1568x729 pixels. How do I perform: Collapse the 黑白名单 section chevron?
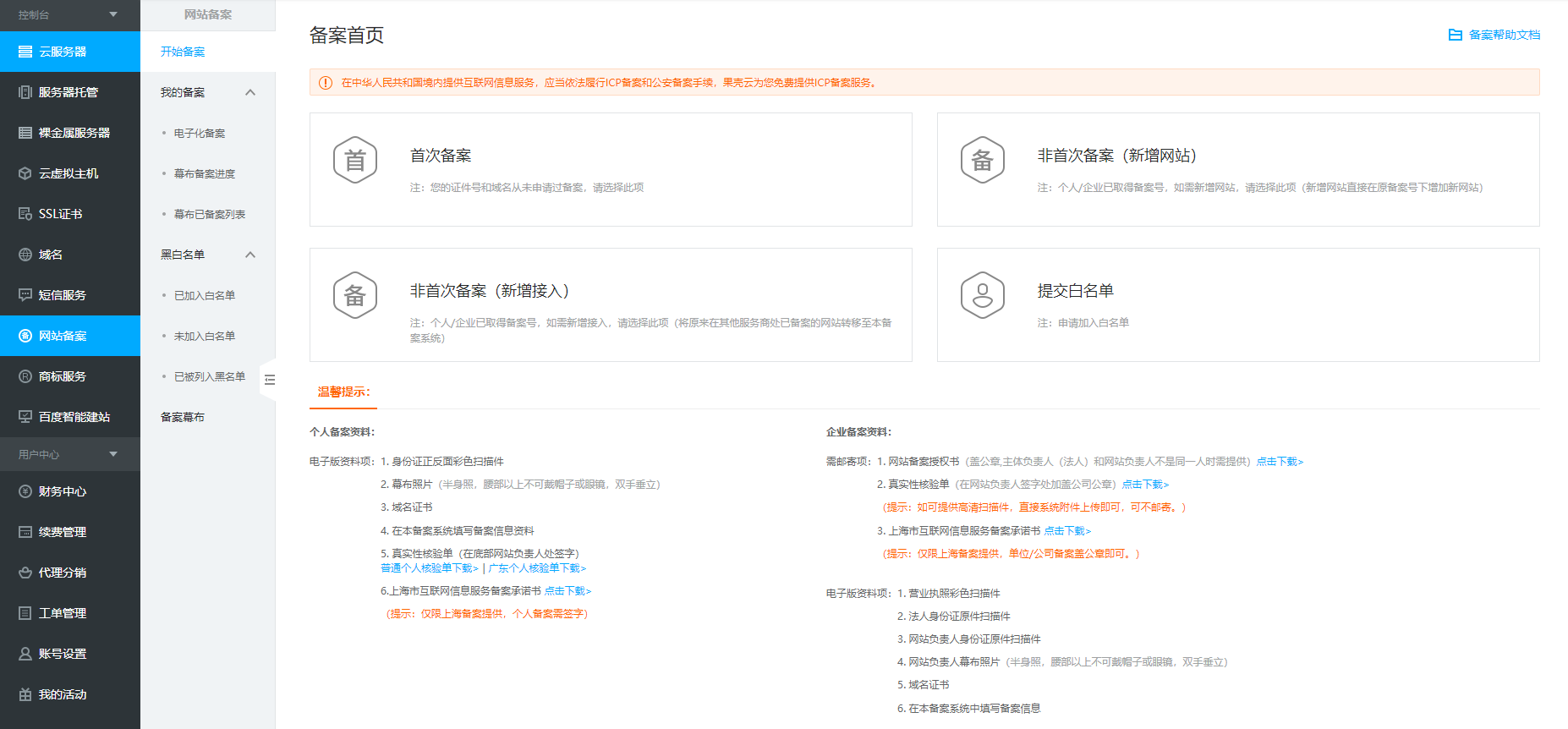pyautogui.click(x=250, y=255)
